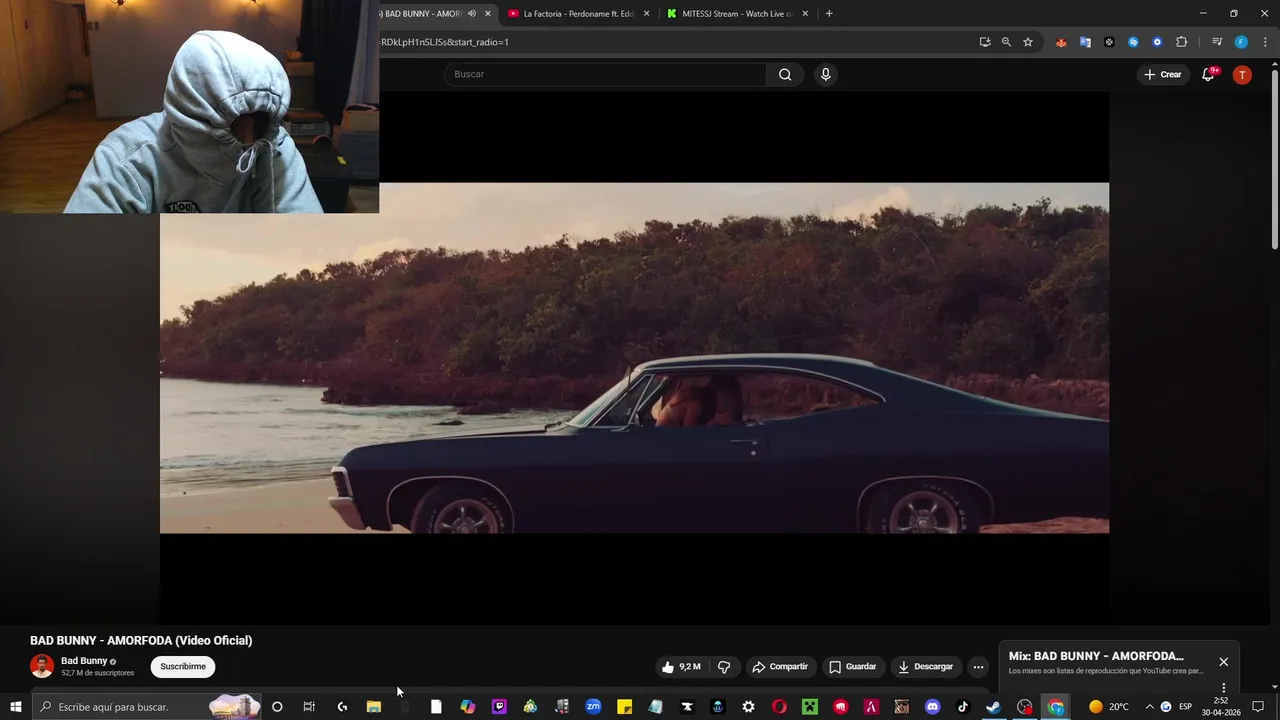Screen dimensions: 1280x720
Task: Open the MetaMask fox extension
Action: click(x=1061, y=42)
